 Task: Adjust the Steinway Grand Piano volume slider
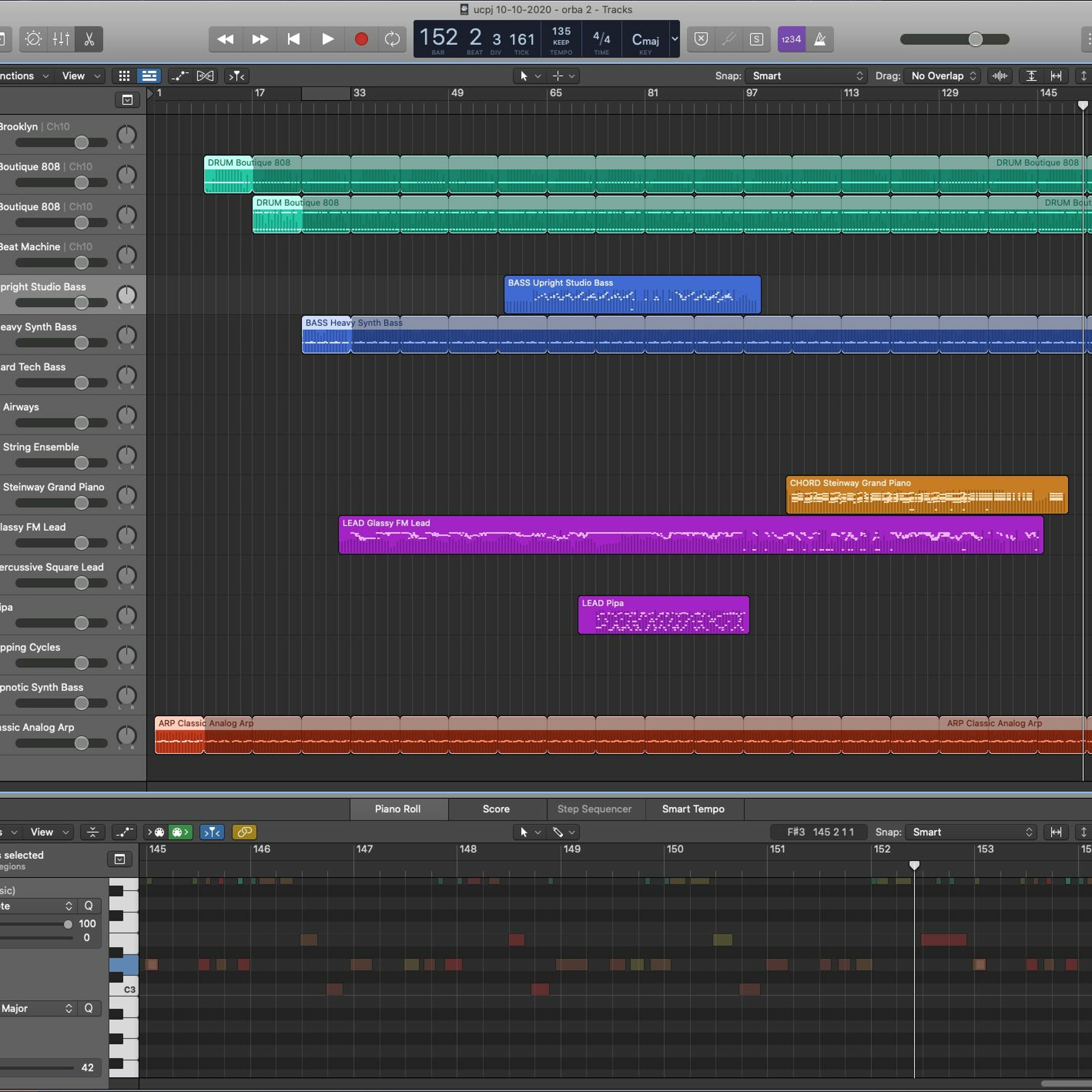(x=61, y=502)
